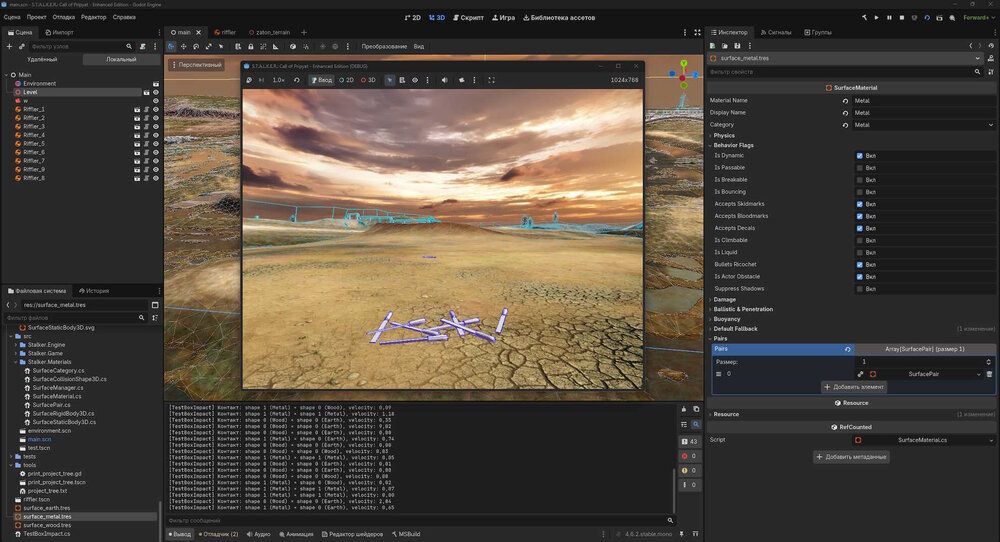Copy output log with copy icon
The height and width of the screenshot is (542, 1000).
(696, 409)
